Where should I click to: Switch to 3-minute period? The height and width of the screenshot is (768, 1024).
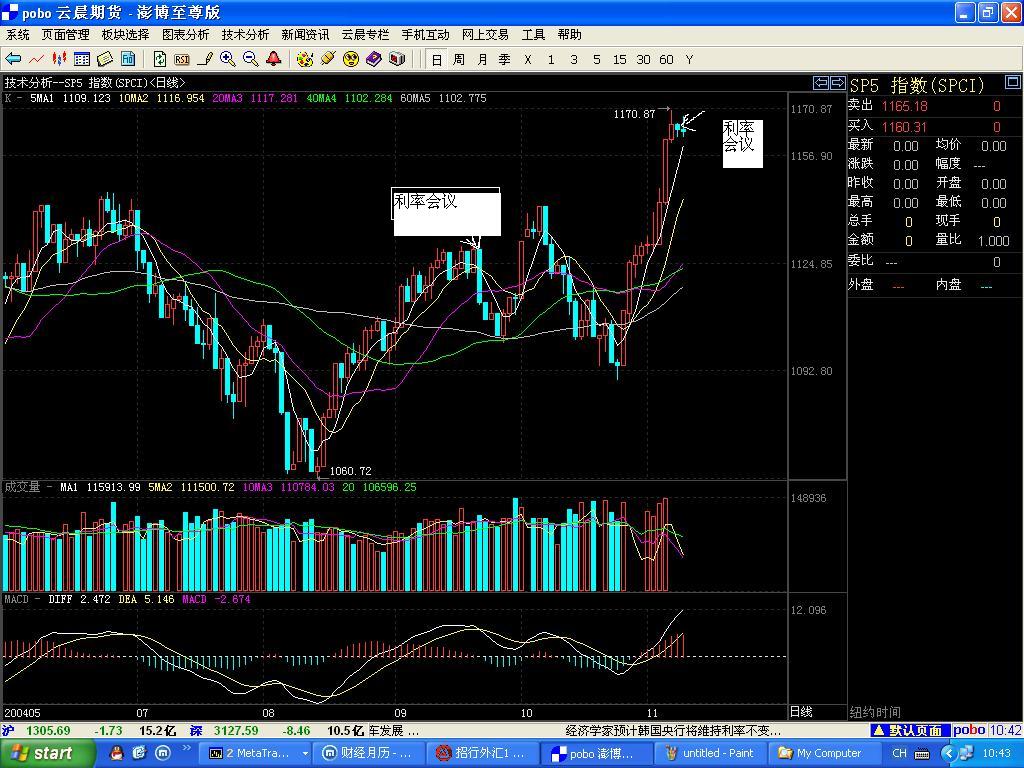pos(574,59)
